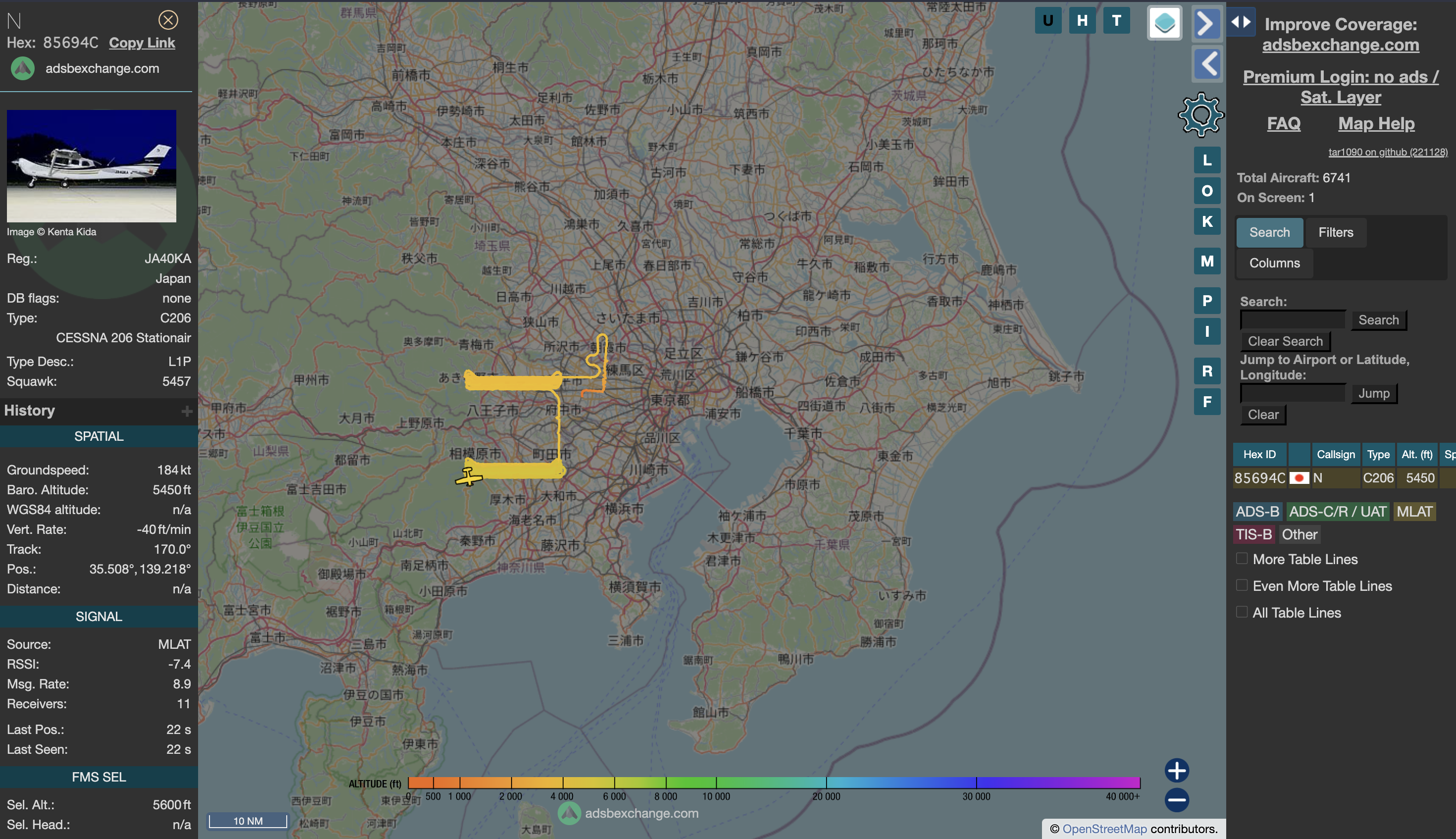Click the F map button
1456x839 pixels.
click(1206, 402)
